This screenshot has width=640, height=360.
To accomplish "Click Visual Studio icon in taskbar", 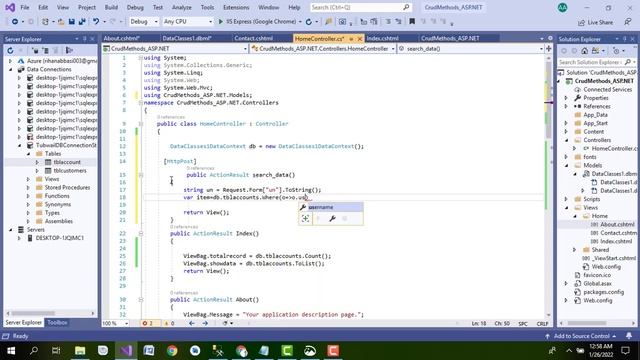I will 126,351.
